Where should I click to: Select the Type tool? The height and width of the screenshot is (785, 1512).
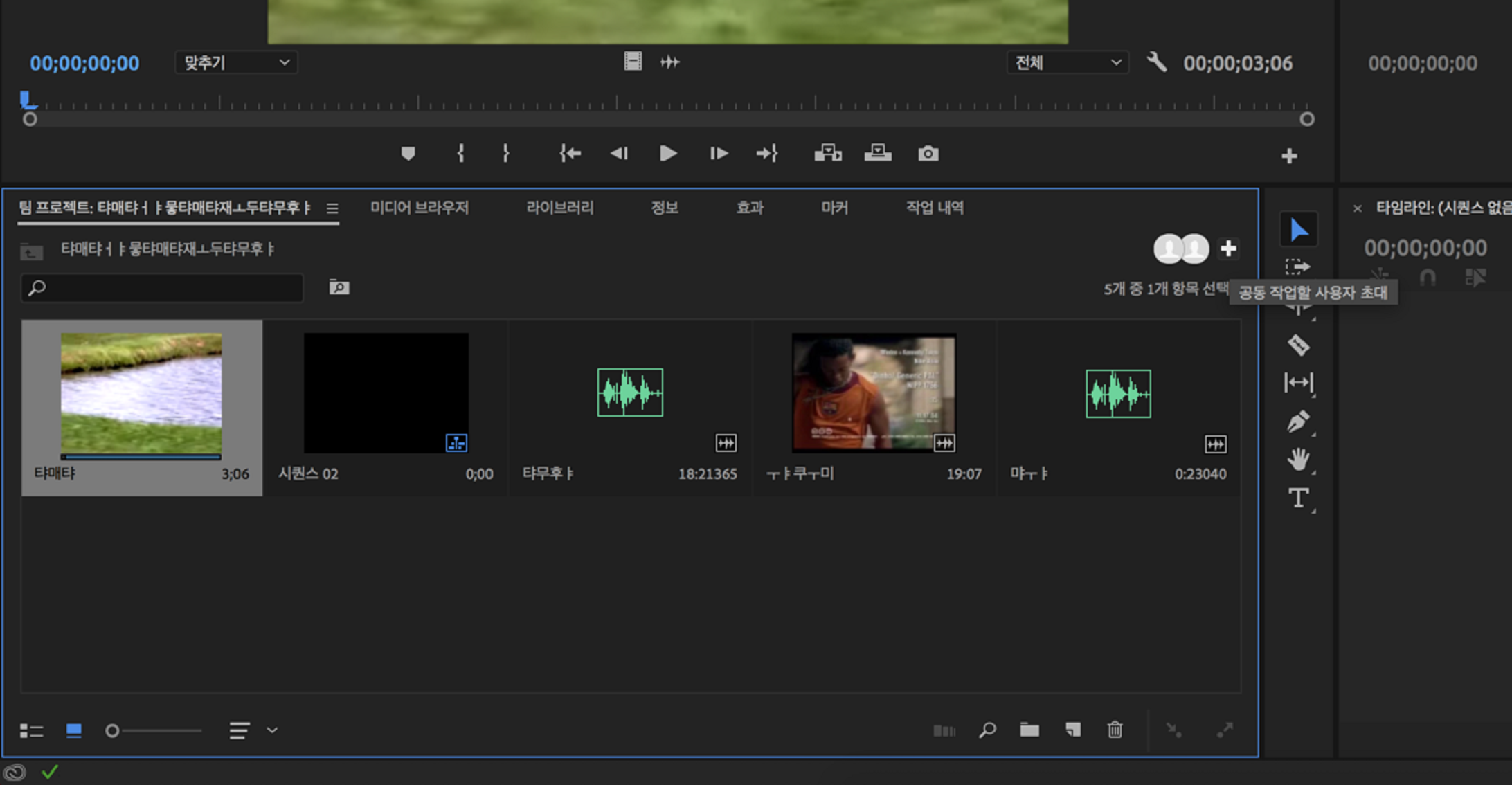pyautogui.click(x=1298, y=498)
